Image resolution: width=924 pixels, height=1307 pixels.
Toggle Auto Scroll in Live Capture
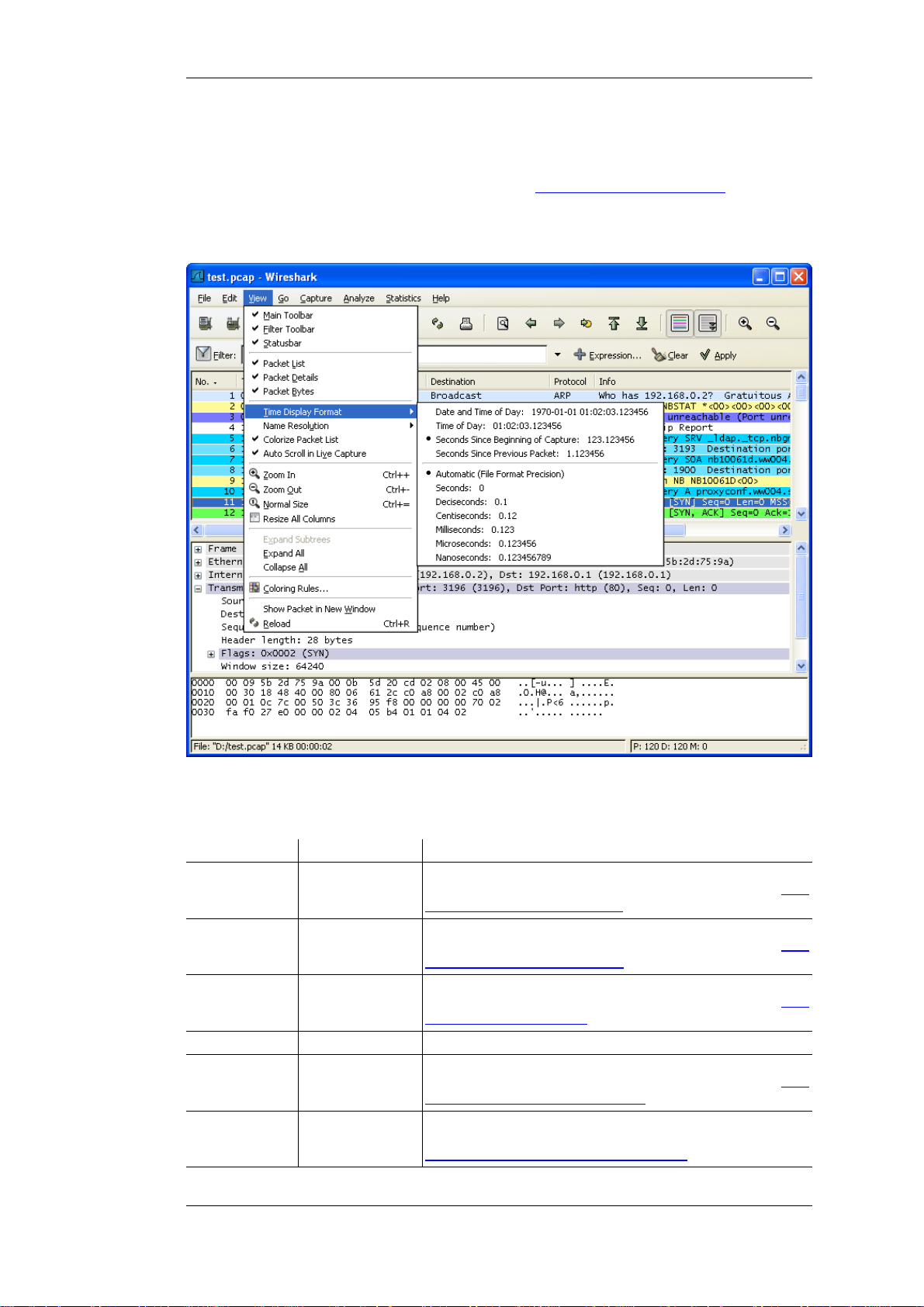tap(330, 453)
